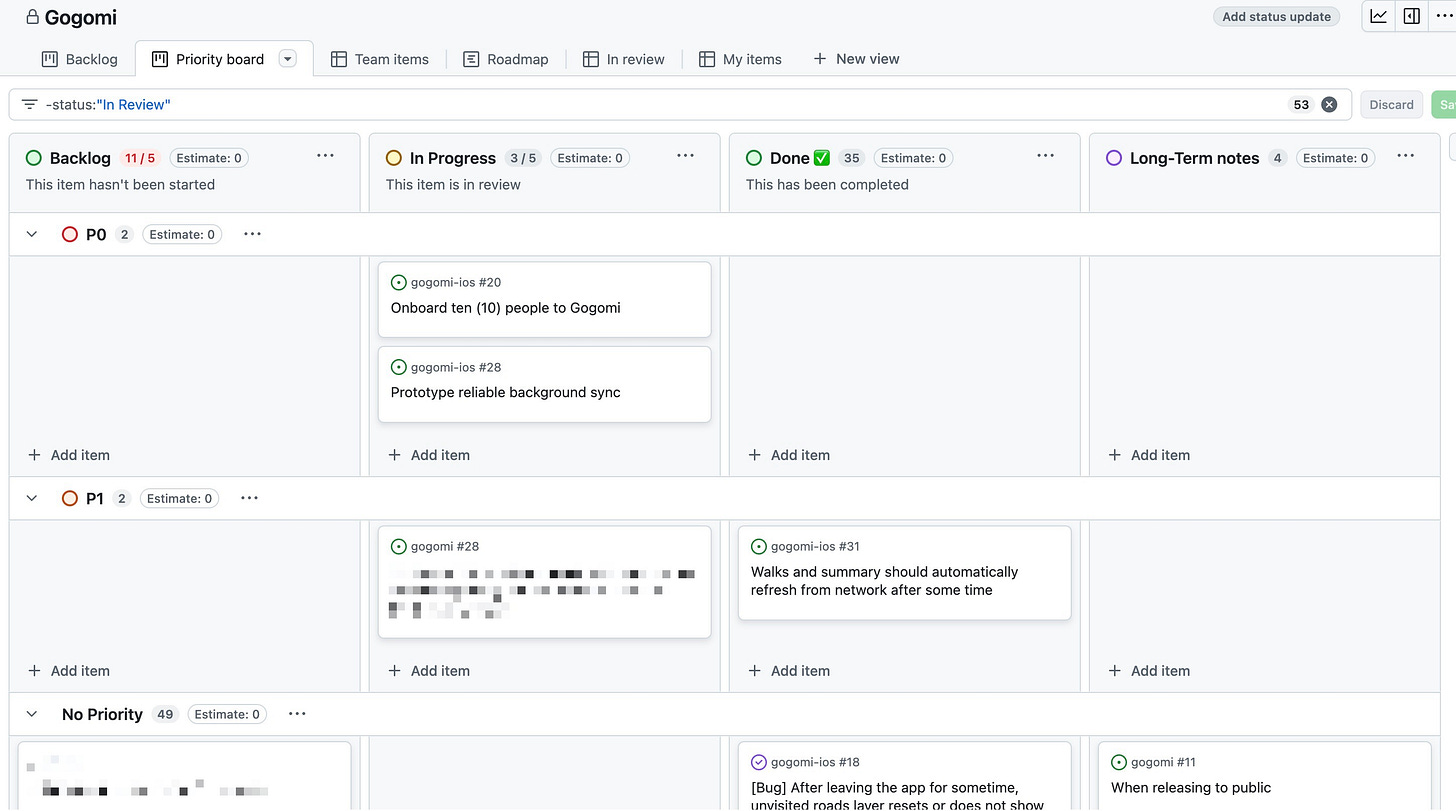
Task: Add item to Backlog in P1 group
Action: (x=68, y=671)
